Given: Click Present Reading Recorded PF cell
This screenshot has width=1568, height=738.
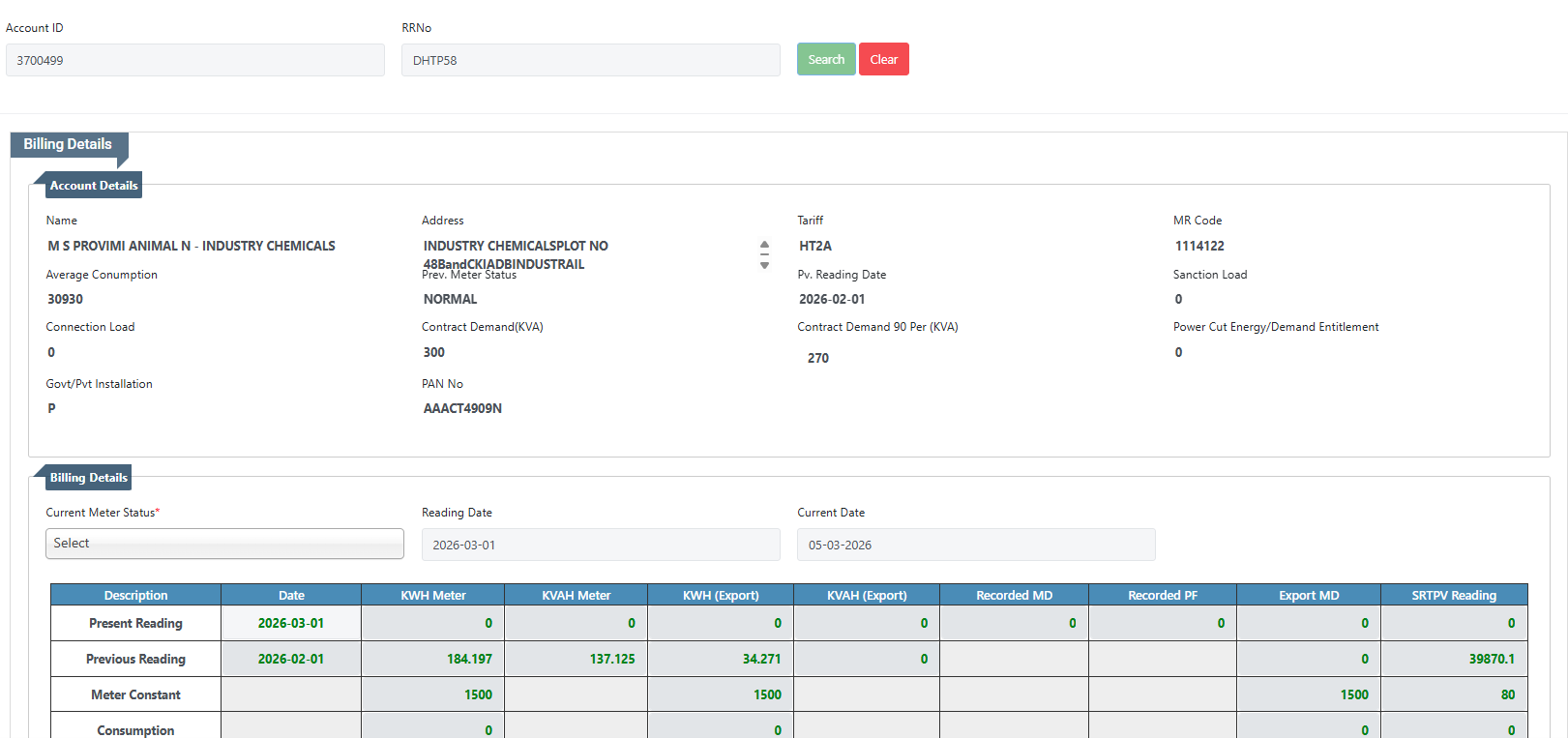Looking at the screenshot, I should click(x=1162, y=624).
